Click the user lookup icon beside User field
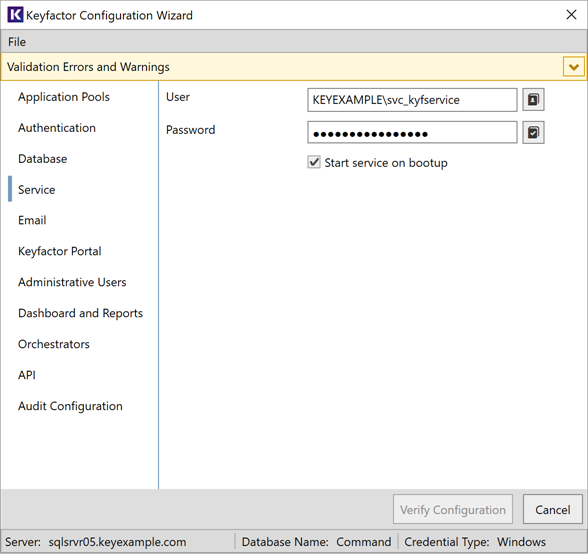Screen dimensions: 588x554 [x=533, y=100]
